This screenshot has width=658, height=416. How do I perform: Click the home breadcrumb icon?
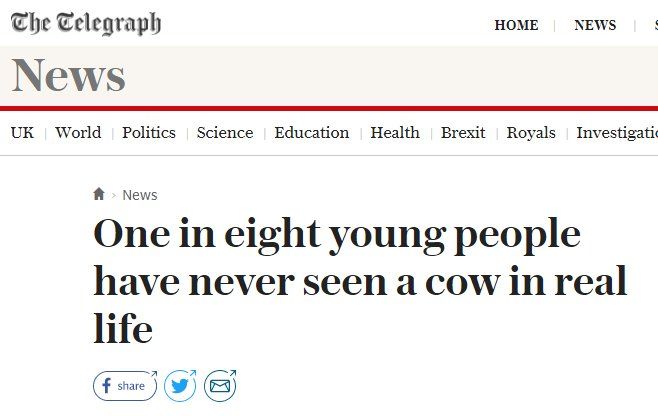99,195
